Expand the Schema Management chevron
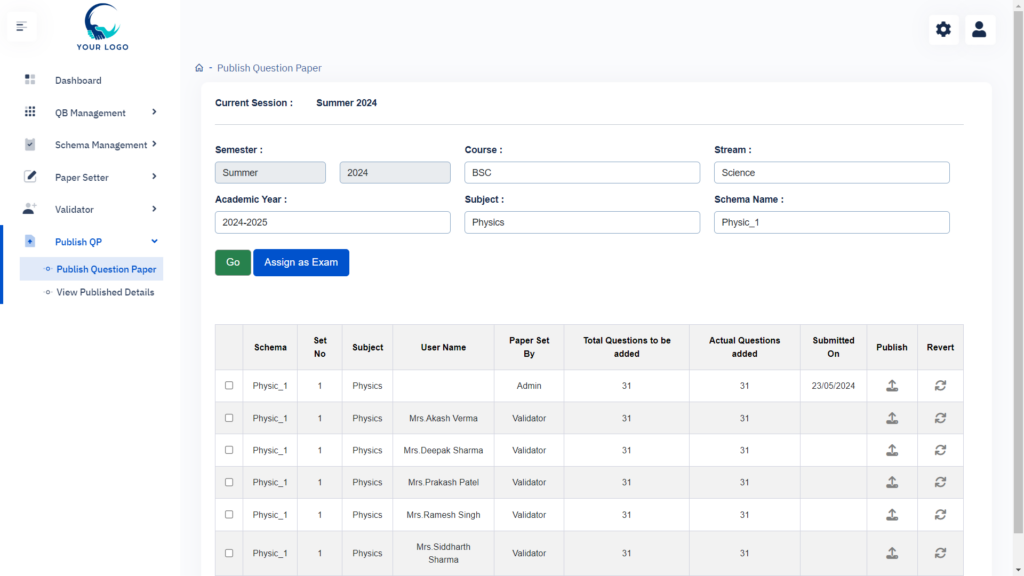 [154, 144]
